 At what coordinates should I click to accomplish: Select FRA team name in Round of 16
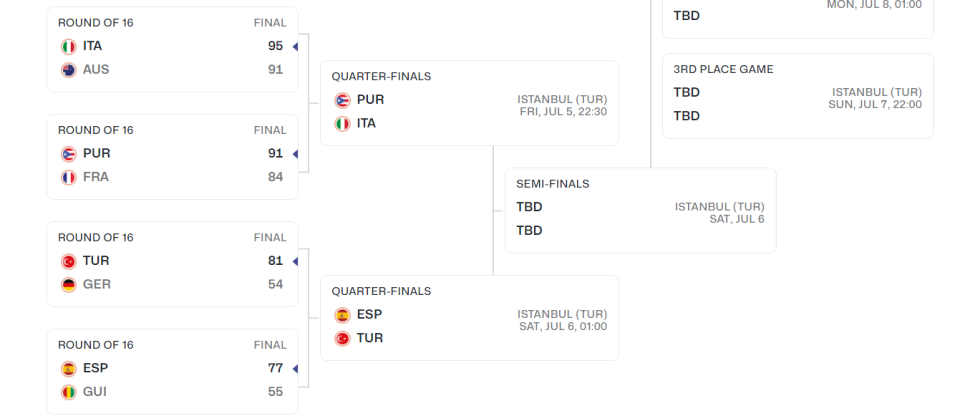tap(96, 177)
